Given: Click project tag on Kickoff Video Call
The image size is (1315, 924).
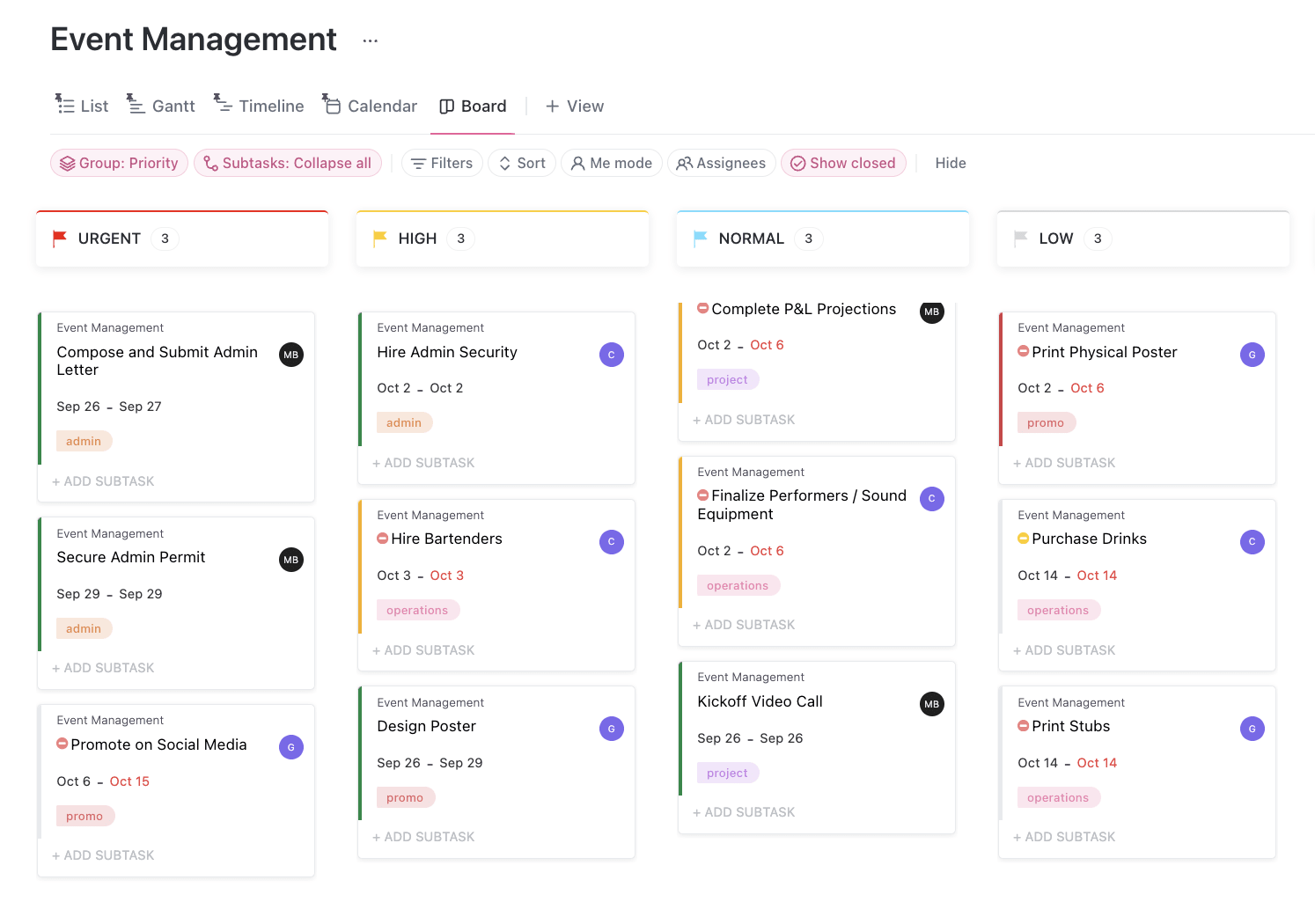Looking at the screenshot, I should pyautogui.click(x=727, y=773).
